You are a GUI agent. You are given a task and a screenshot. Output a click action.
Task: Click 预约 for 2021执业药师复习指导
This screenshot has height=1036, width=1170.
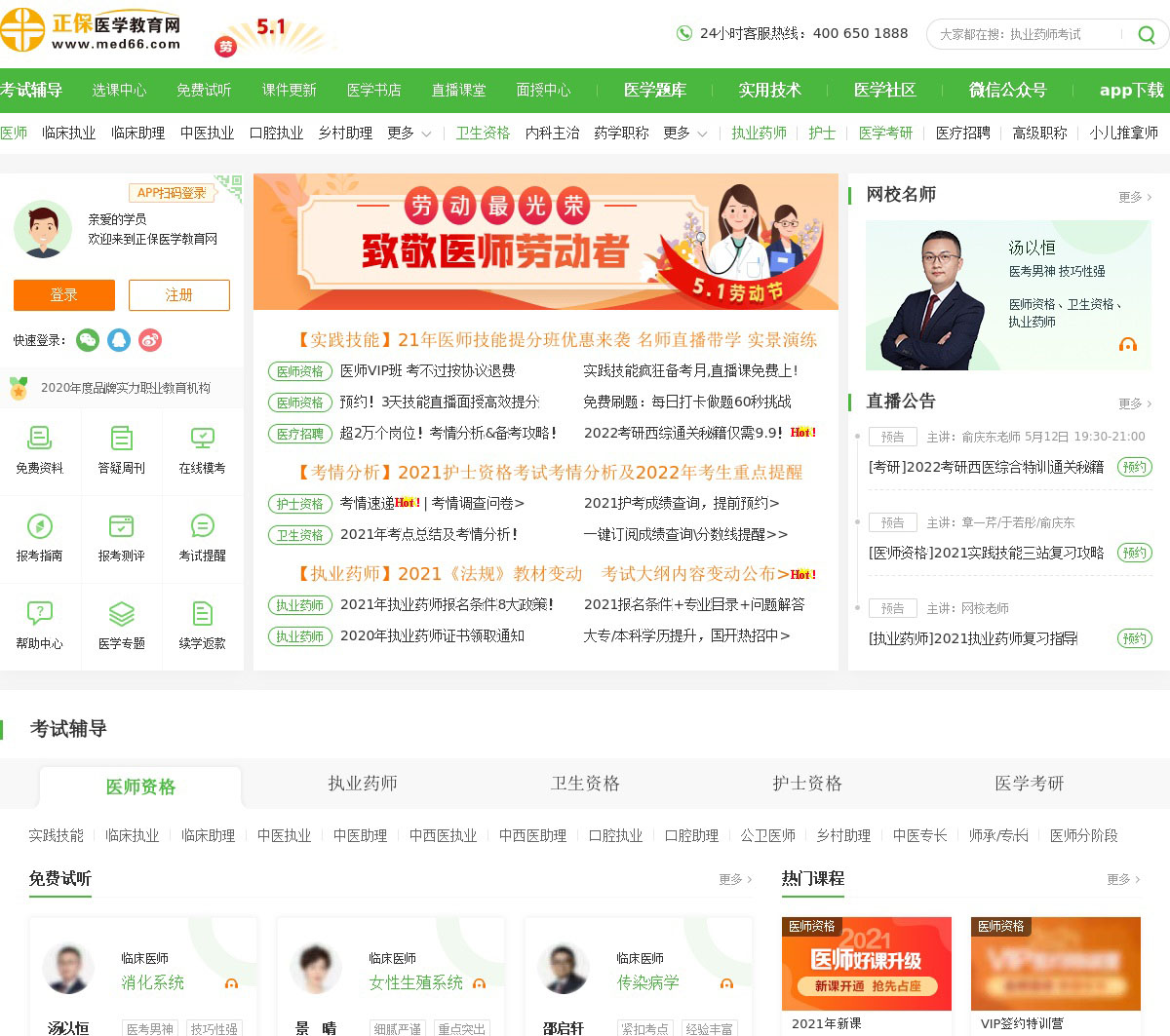1134,638
